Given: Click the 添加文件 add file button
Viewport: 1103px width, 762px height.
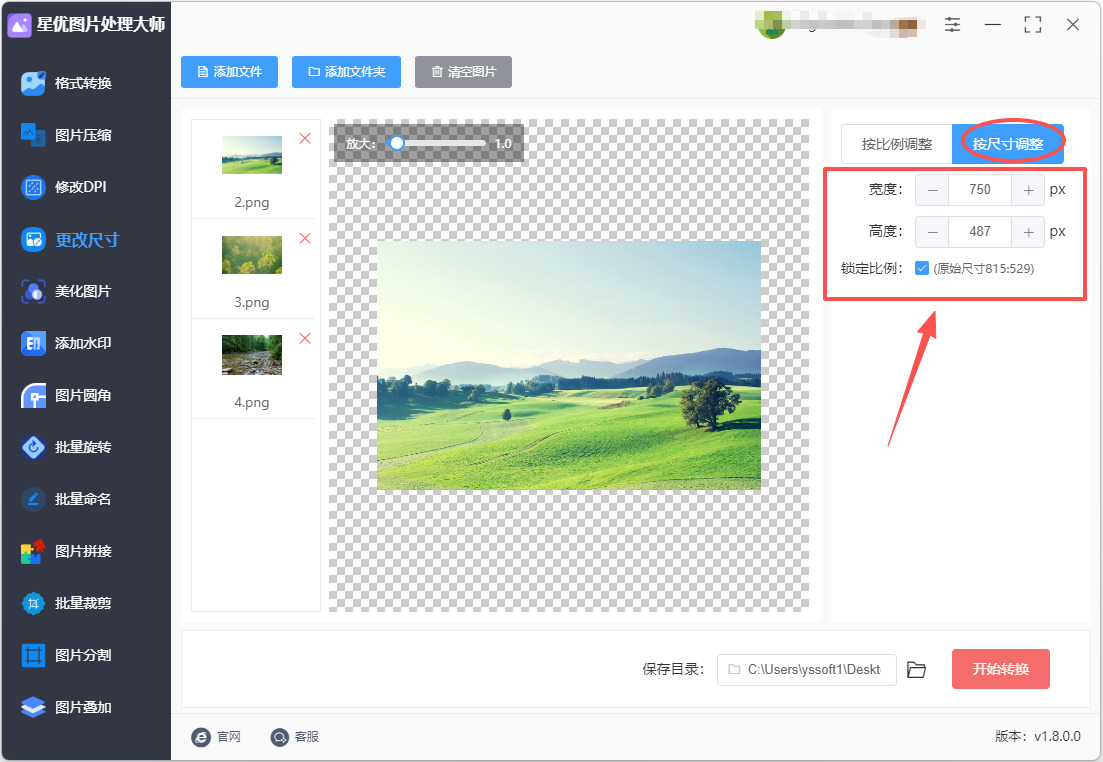Looking at the screenshot, I should click(x=229, y=72).
